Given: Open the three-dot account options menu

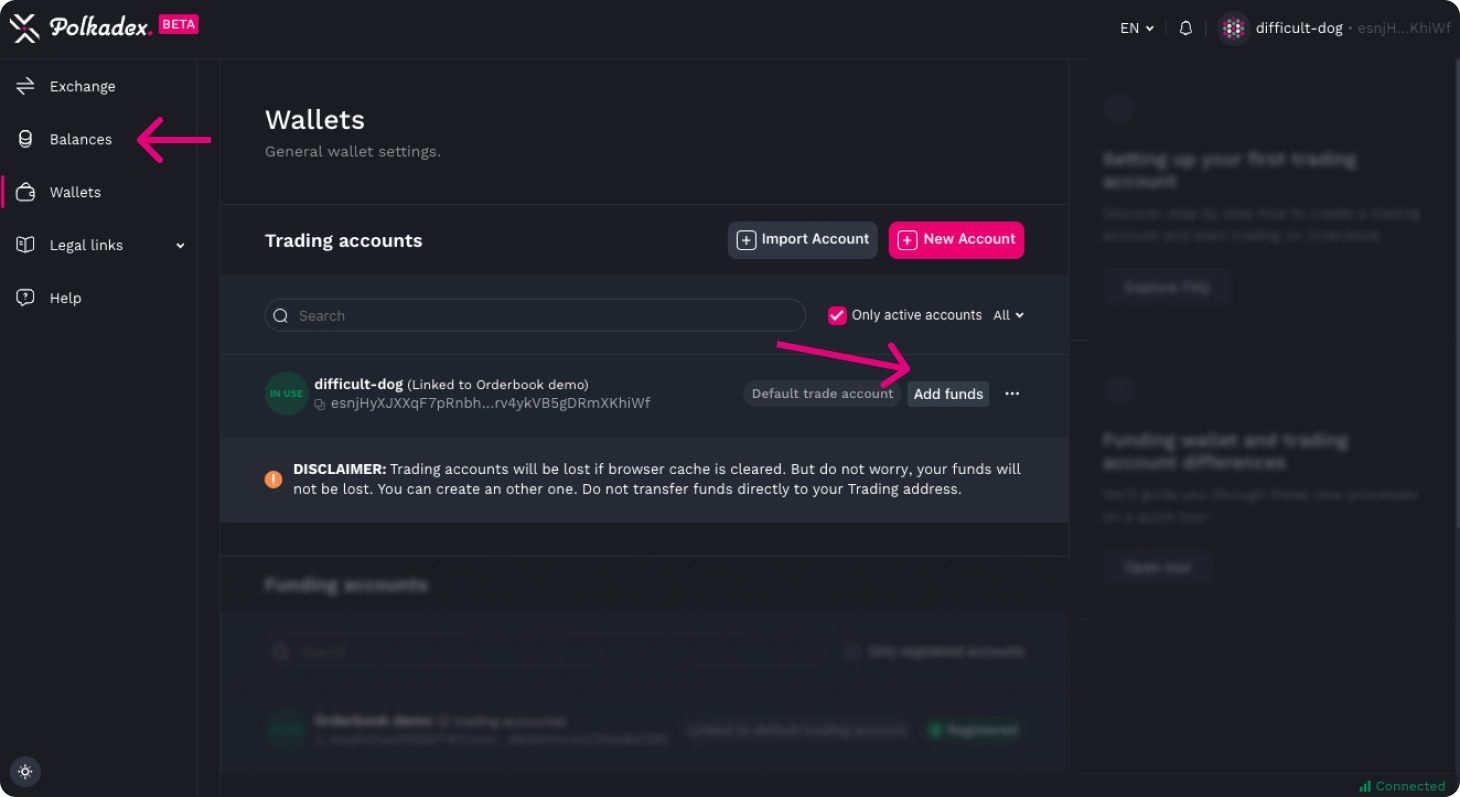Looking at the screenshot, I should (1012, 394).
